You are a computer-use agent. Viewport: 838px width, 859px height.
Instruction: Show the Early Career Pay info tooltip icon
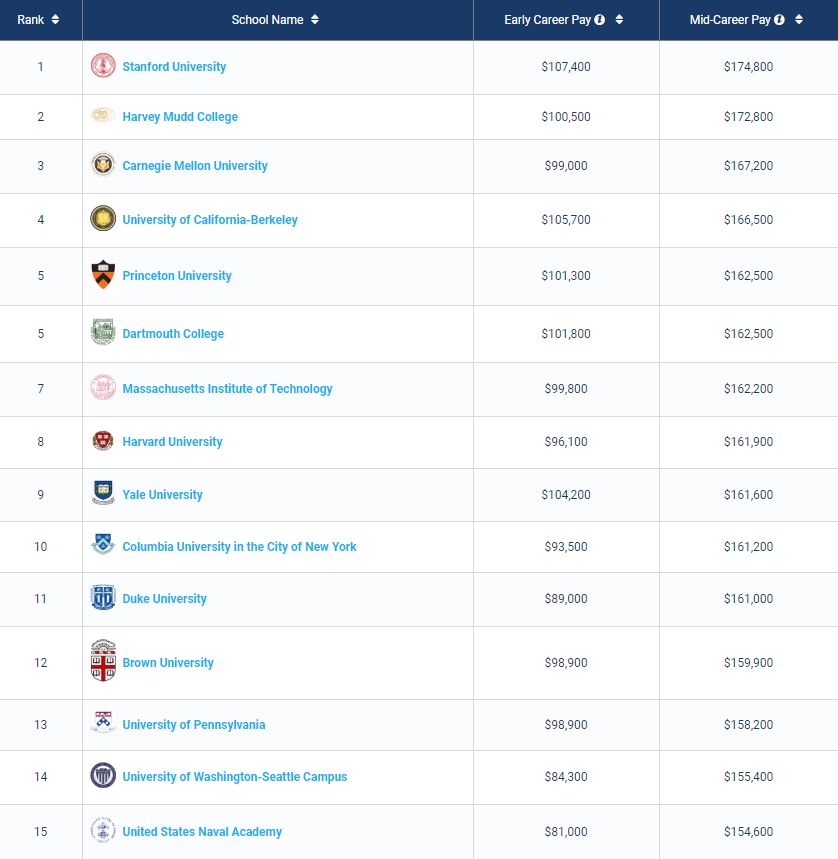(600, 20)
